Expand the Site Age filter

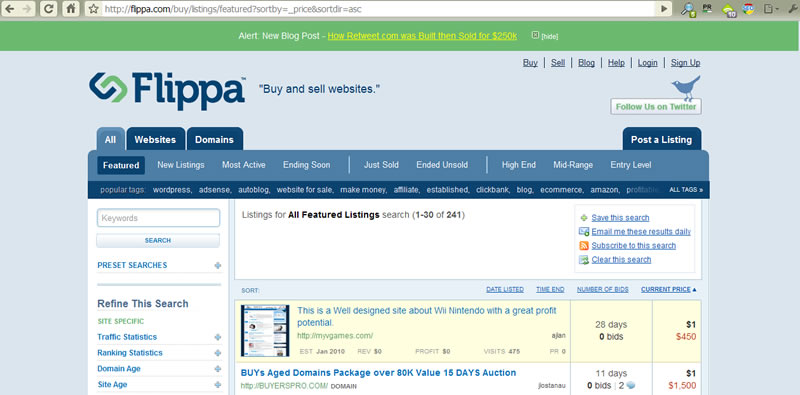pyautogui.click(x=218, y=385)
